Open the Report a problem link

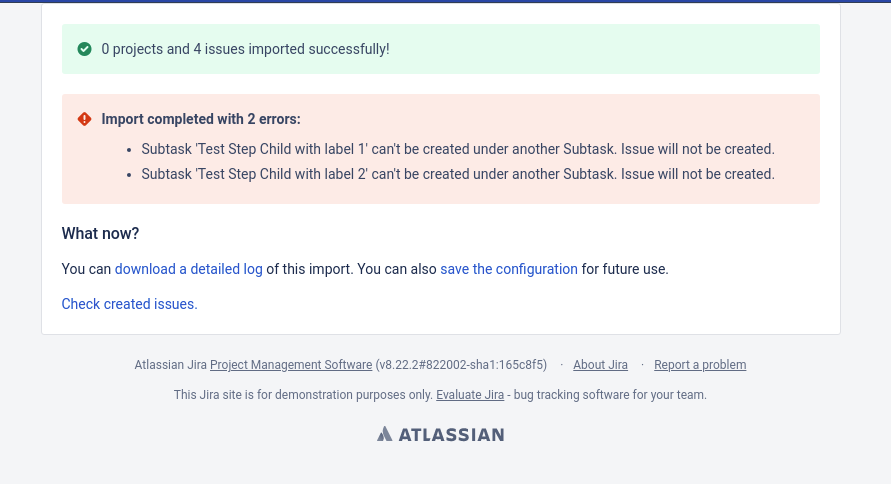700,365
